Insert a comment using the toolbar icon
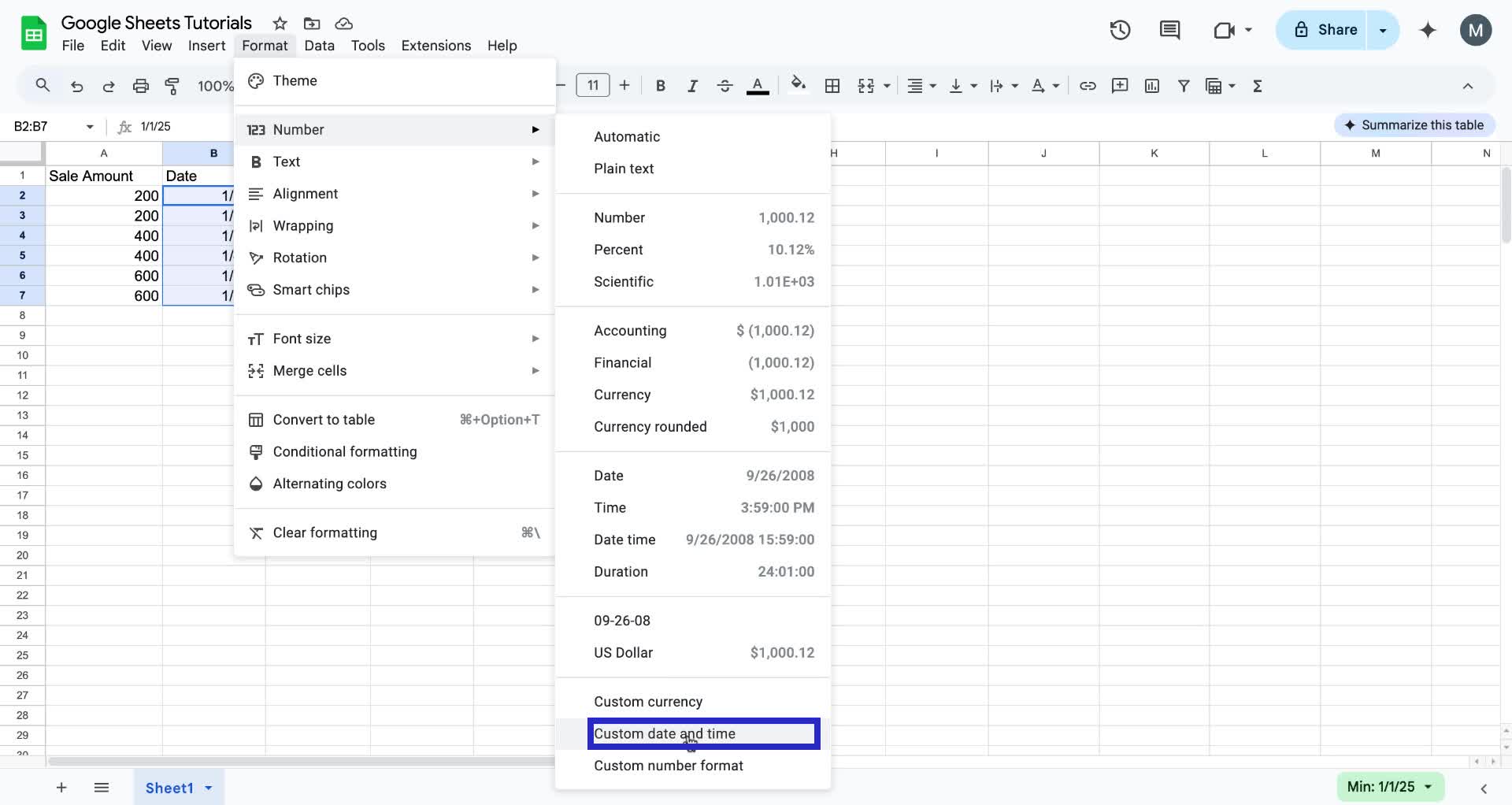 coord(1119,86)
